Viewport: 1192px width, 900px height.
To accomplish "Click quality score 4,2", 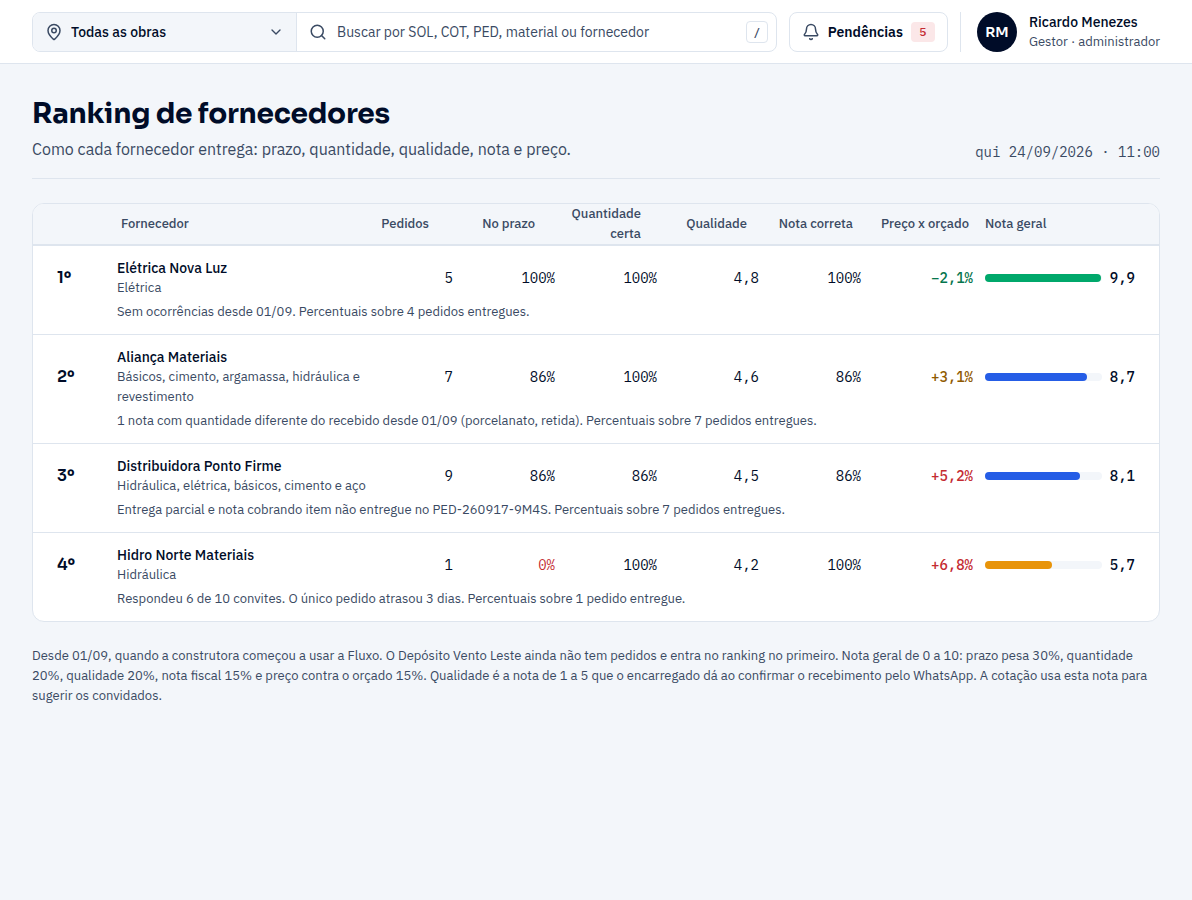I will click(x=746, y=565).
